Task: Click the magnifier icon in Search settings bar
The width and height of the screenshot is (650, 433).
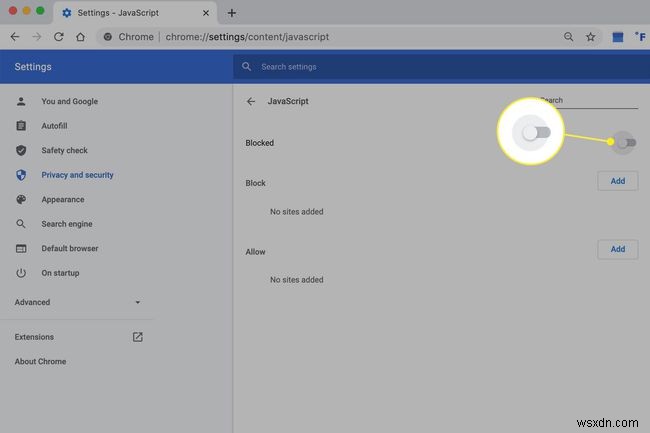Action: 247,66
